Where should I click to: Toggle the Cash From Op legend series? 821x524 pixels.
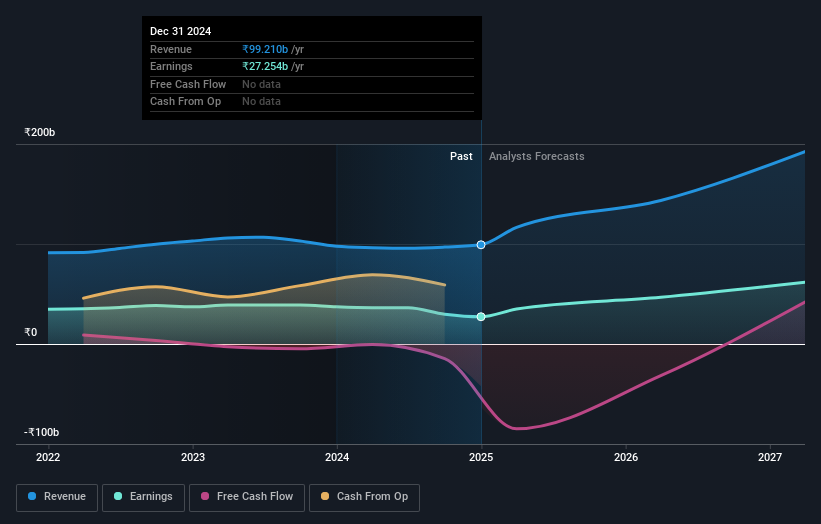[364, 497]
